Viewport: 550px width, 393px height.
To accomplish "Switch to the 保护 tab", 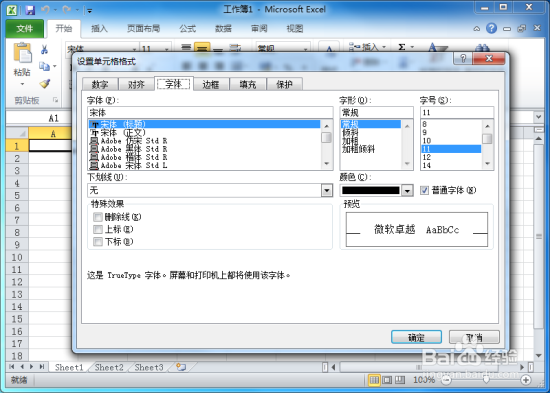I will pos(284,84).
